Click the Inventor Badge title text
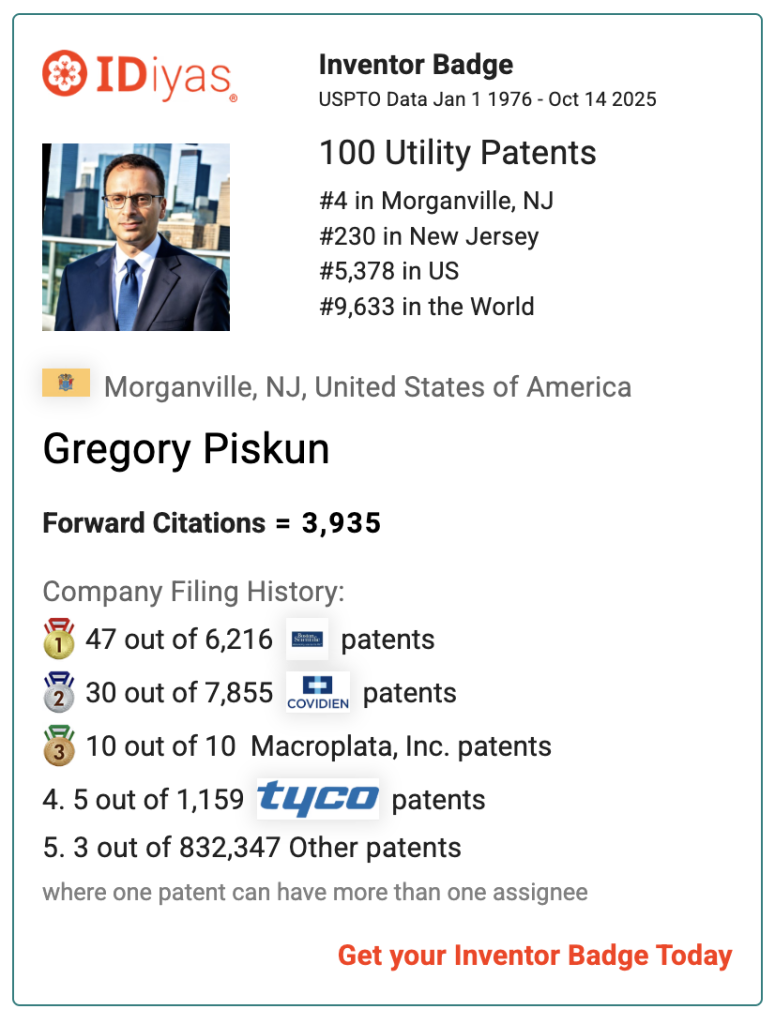 [416, 66]
